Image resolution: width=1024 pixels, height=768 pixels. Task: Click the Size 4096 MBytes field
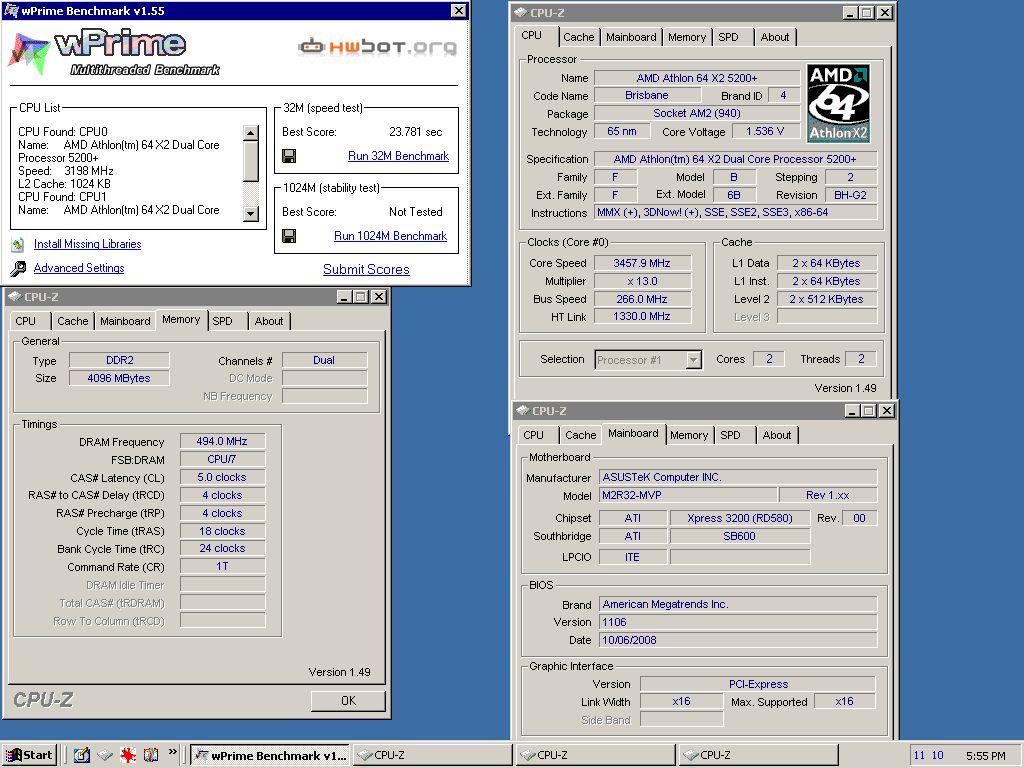tap(119, 378)
